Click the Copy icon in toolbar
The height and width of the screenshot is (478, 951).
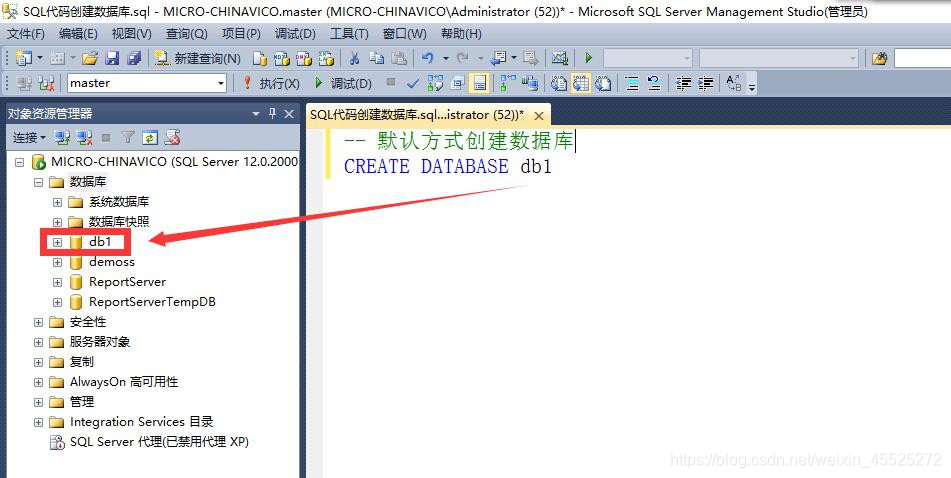point(377,58)
